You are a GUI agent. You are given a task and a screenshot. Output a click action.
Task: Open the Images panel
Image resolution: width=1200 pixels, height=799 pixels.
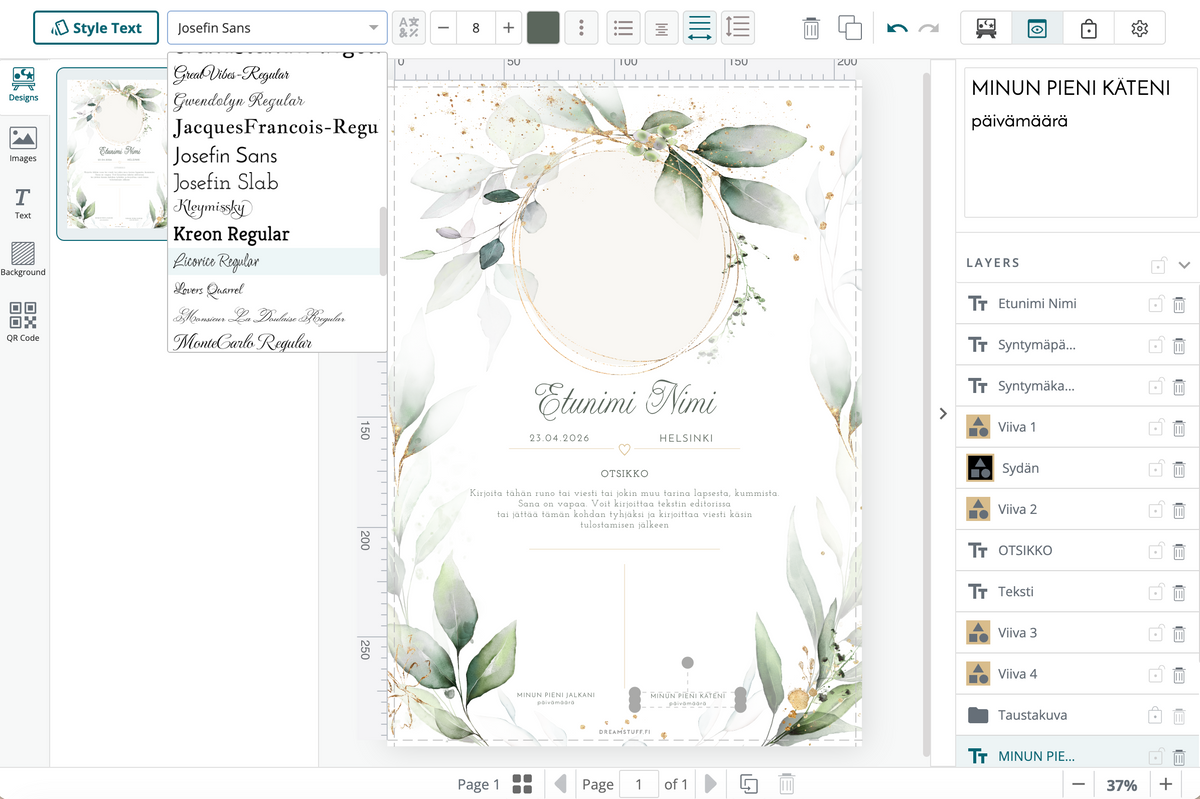click(x=23, y=145)
